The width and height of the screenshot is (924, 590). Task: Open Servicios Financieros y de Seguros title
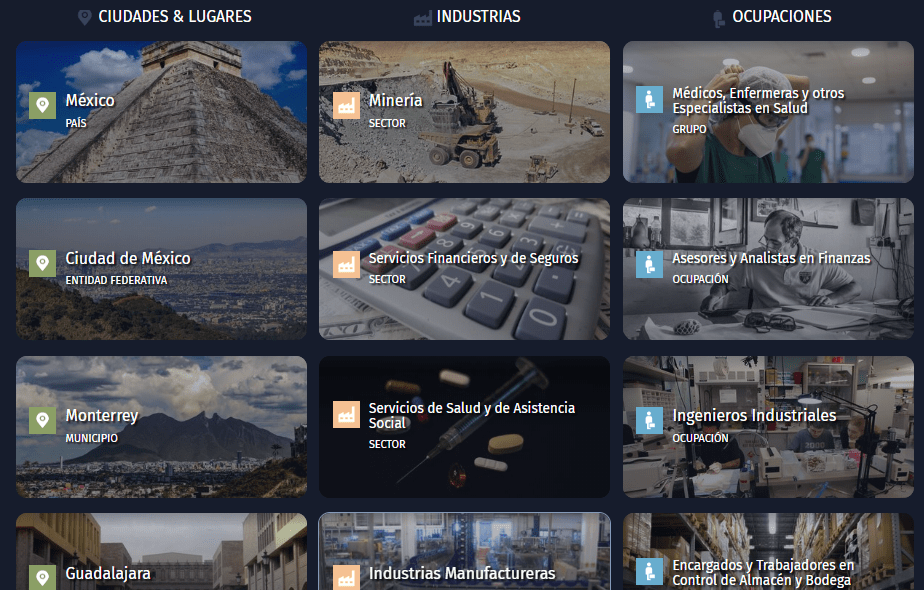tap(473, 258)
